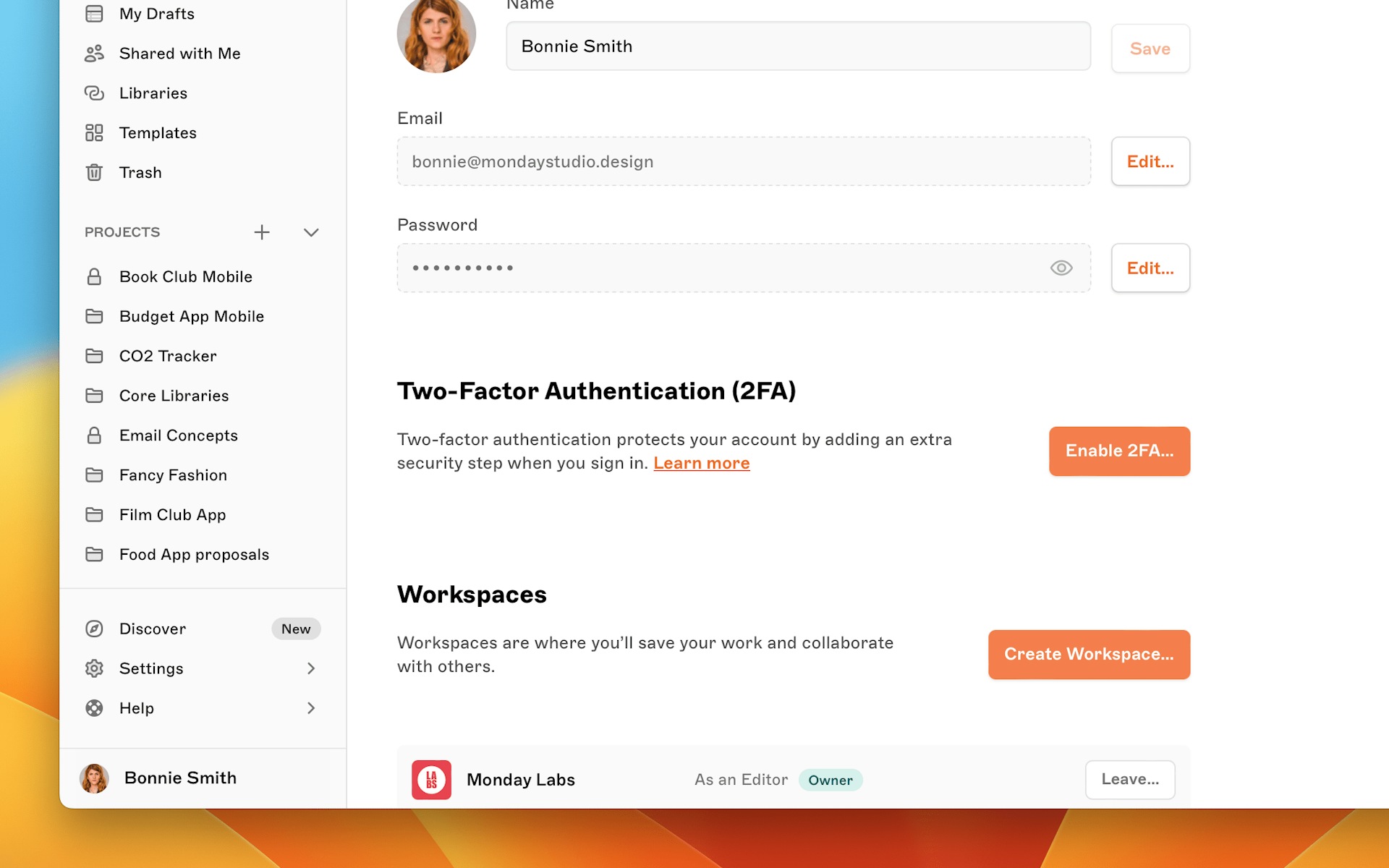The image size is (1389, 868).
Task: Enable 2FA for the account
Action: pyautogui.click(x=1118, y=451)
